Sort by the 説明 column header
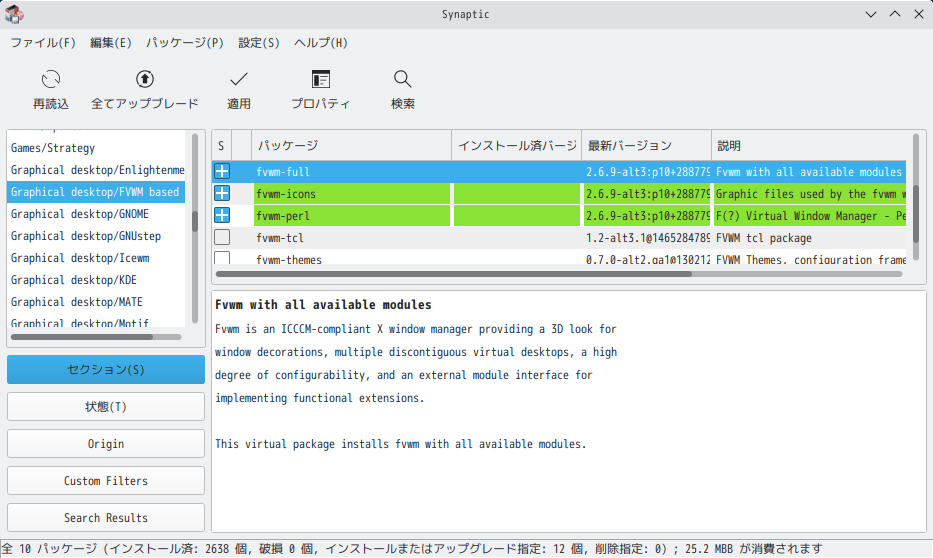The image size is (933, 558). (x=809, y=146)
